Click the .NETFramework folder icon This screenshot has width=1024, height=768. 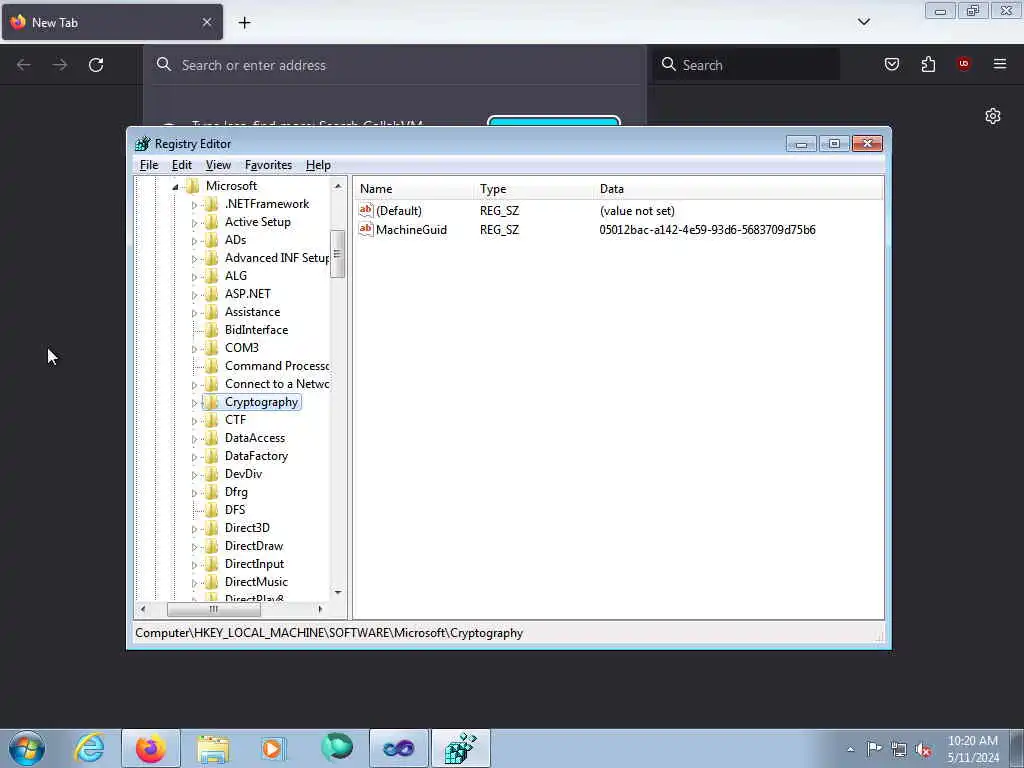pyautogui.click(x=212, y=204)
